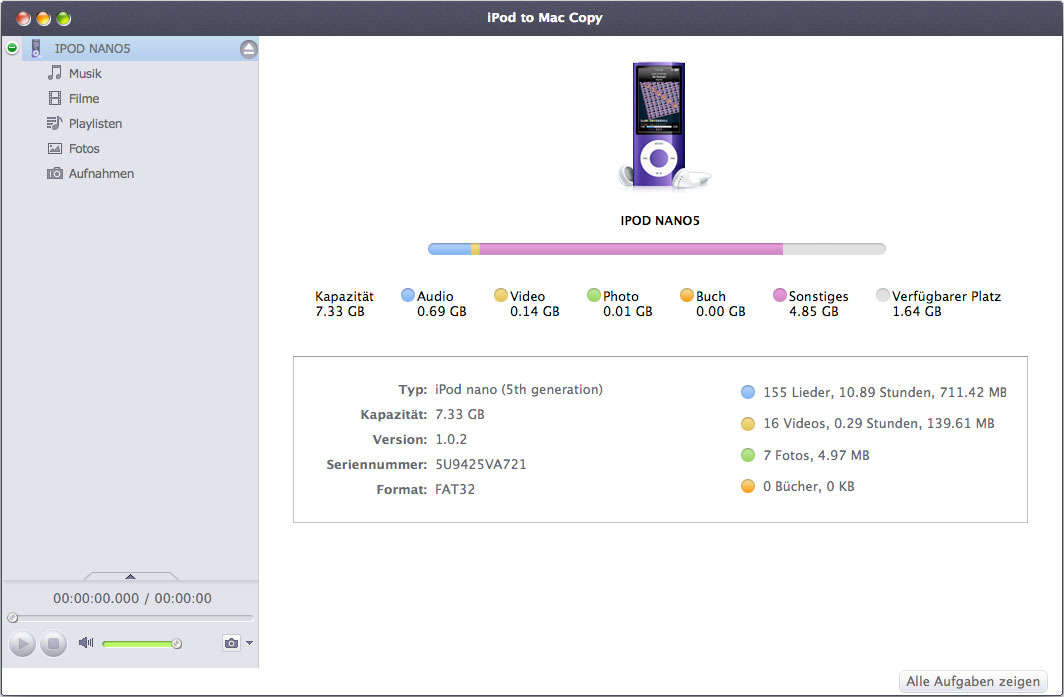Click the '7 Fotos, 4.97 MB' line
This screenshot has height=697, width=1064.
tap(816, 455)
